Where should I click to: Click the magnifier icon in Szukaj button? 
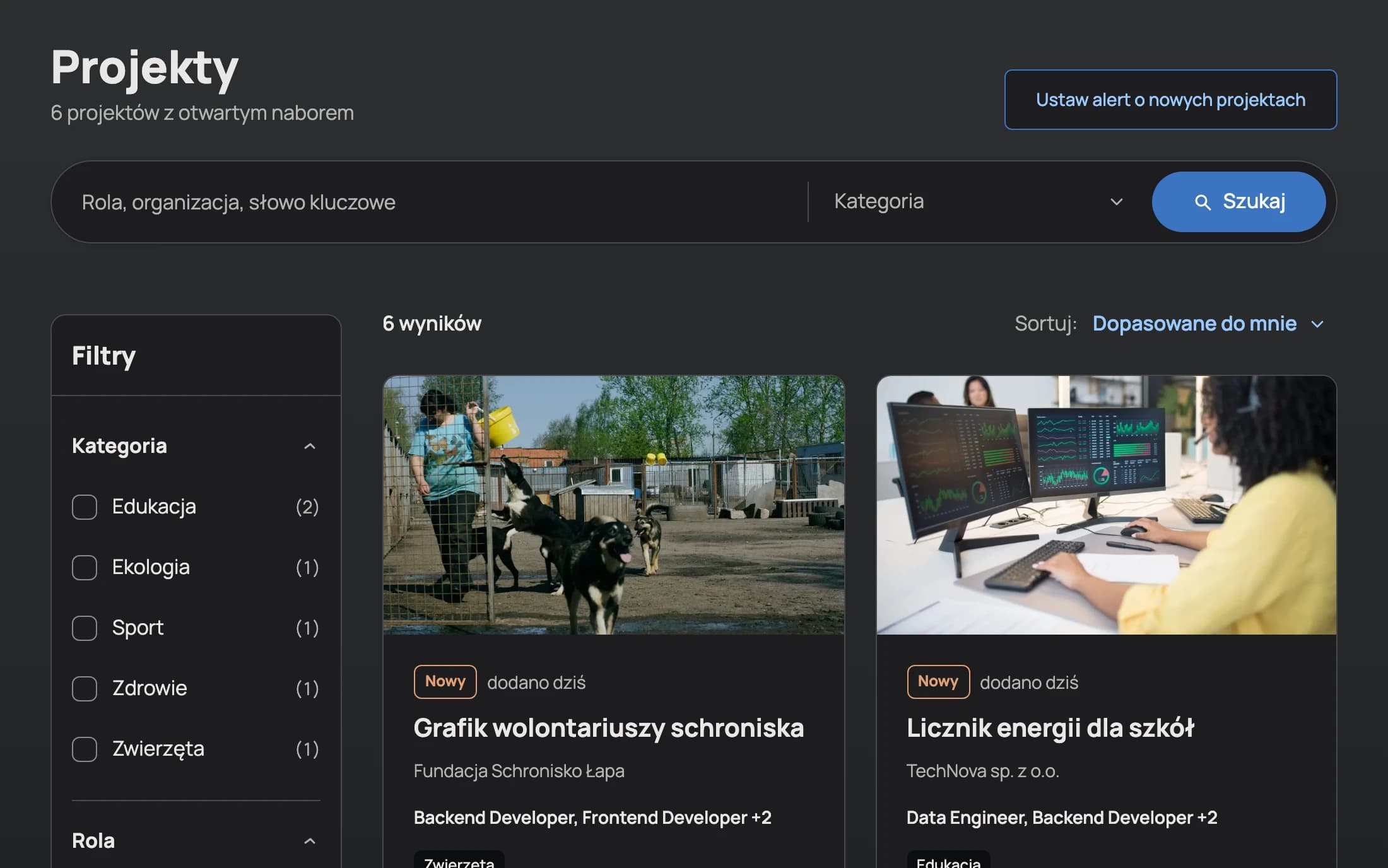point(1203,202)
